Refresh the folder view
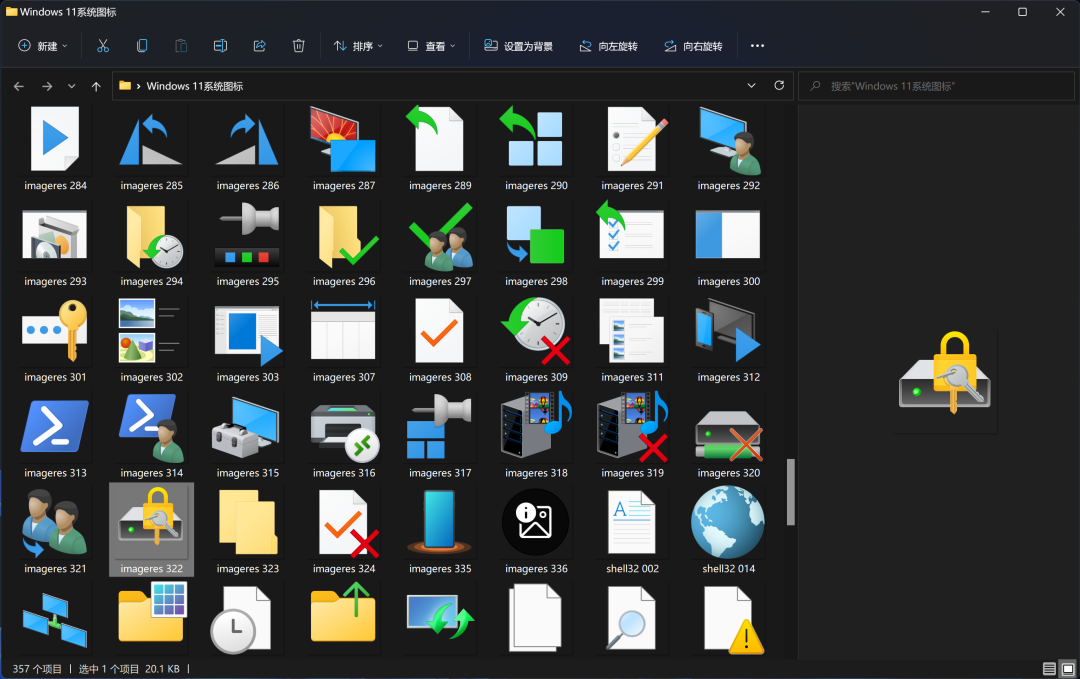 click(779, 85)
